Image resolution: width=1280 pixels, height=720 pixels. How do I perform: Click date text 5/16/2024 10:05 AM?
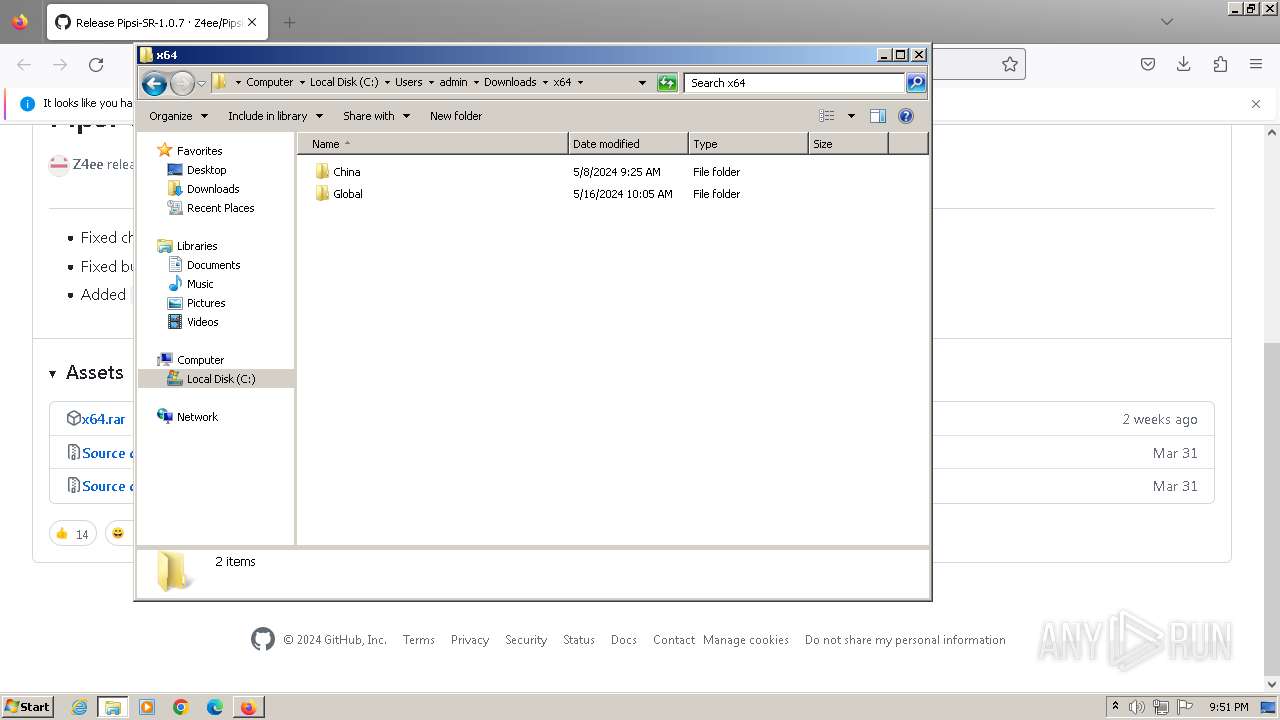[623, 194]
